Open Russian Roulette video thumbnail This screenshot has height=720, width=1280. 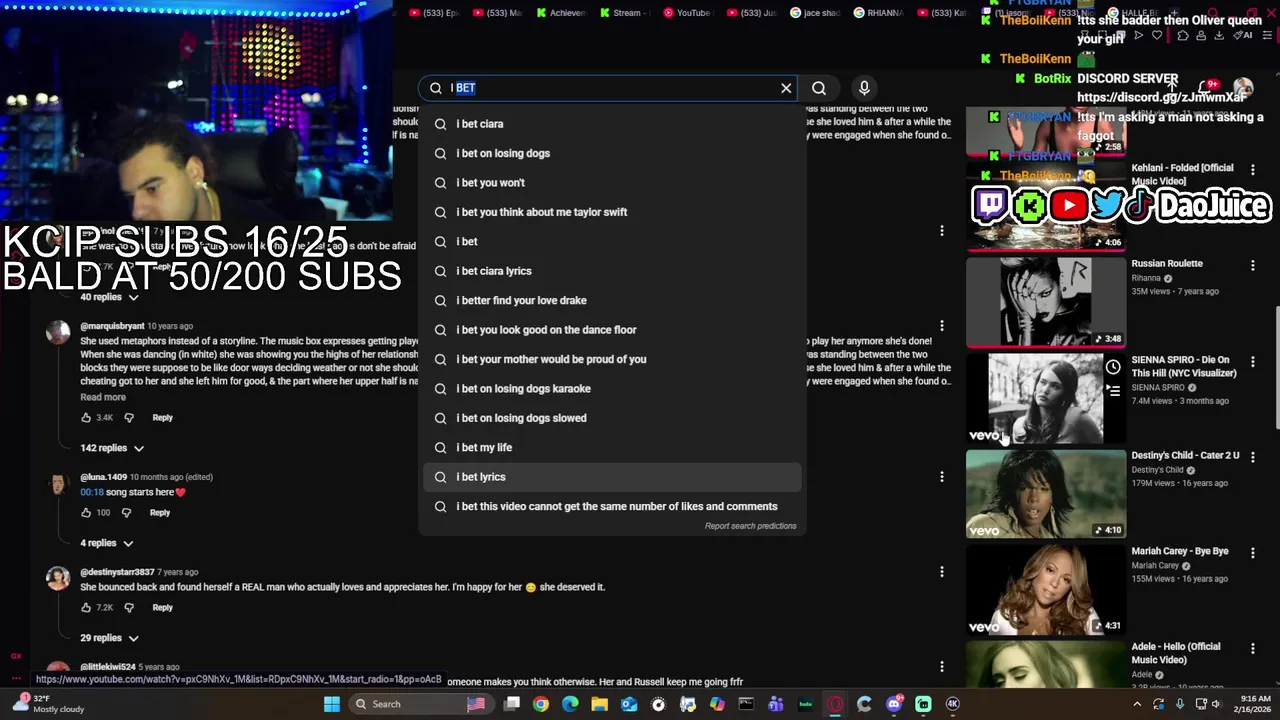coord(1045,301)
